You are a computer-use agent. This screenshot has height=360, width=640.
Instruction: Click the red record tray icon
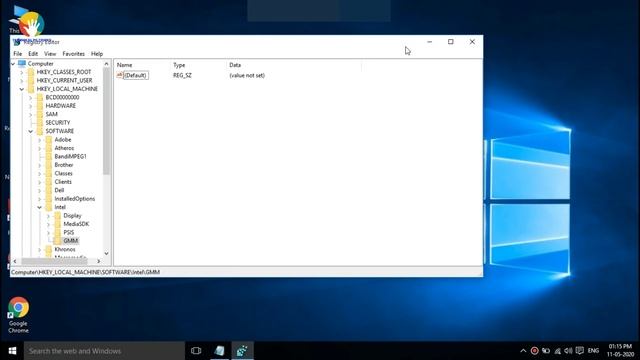pyautogui.click(x=534, y=351)
